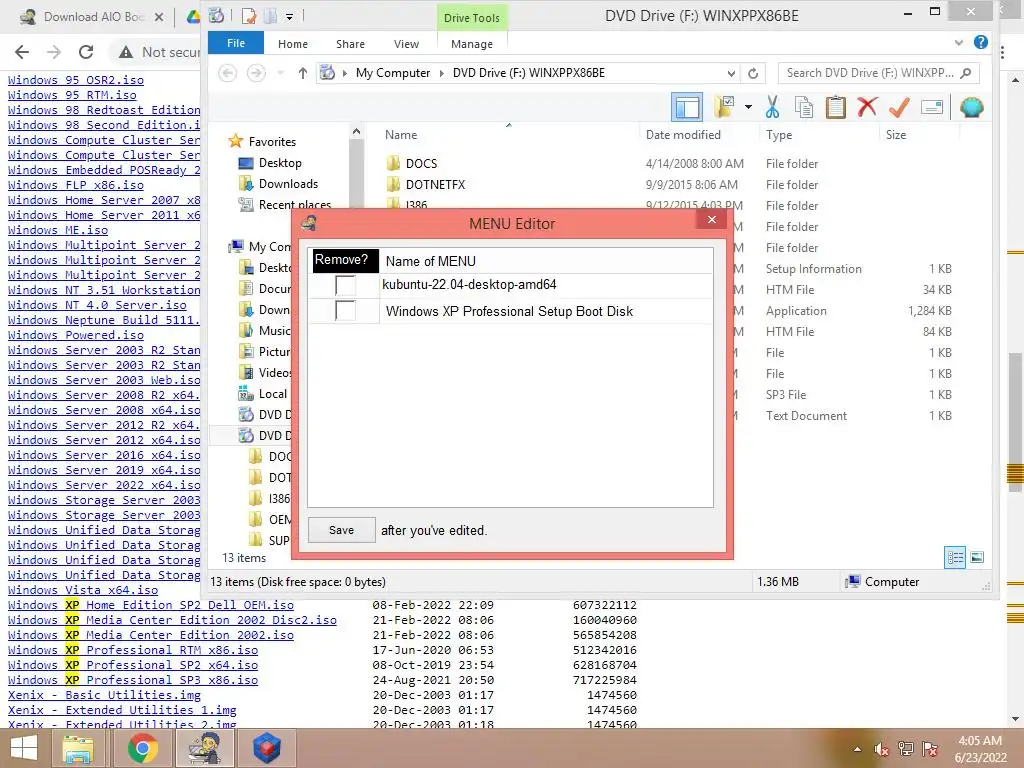Expand the address bar history dropdown
The height and width of the screenshot is (768, 1024).
pos(731,73)
